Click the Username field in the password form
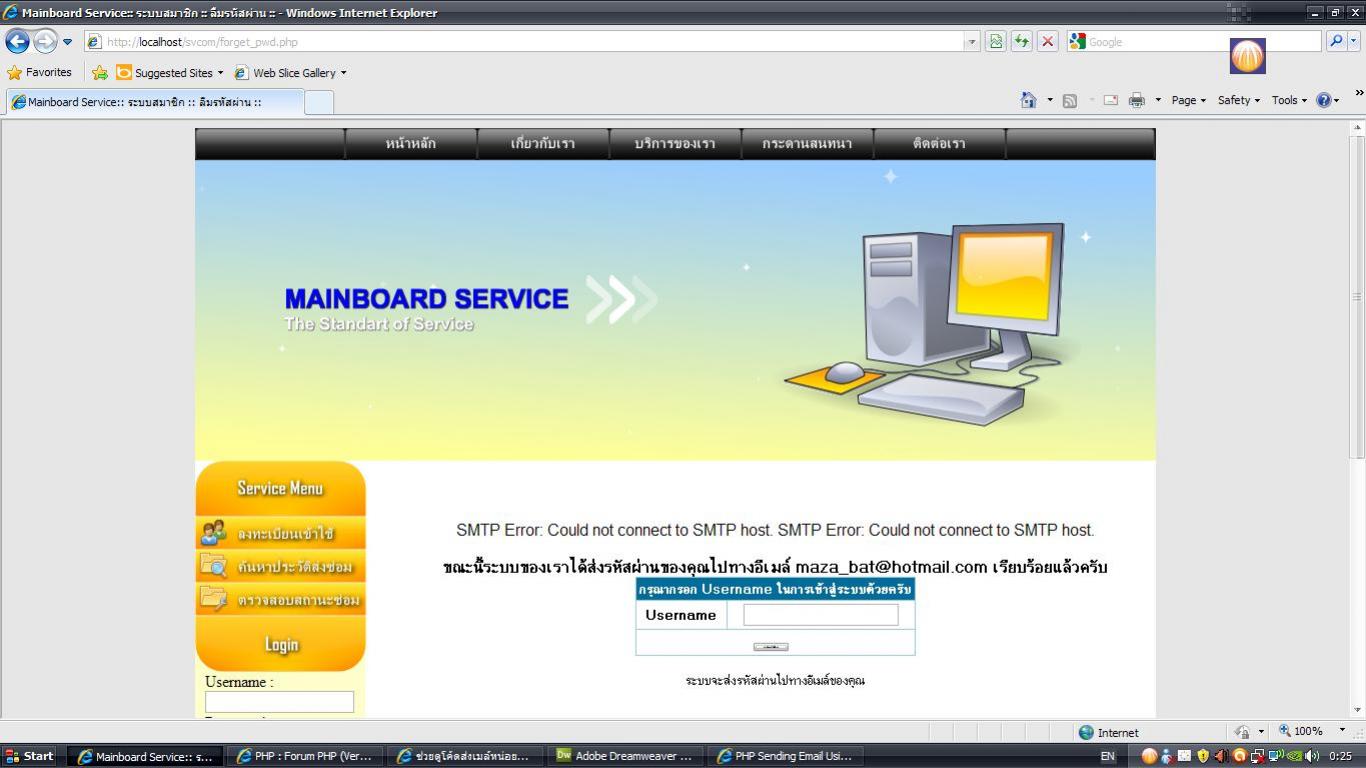The height and width of the screenshot is (768, 1366). tap(821, 615)
